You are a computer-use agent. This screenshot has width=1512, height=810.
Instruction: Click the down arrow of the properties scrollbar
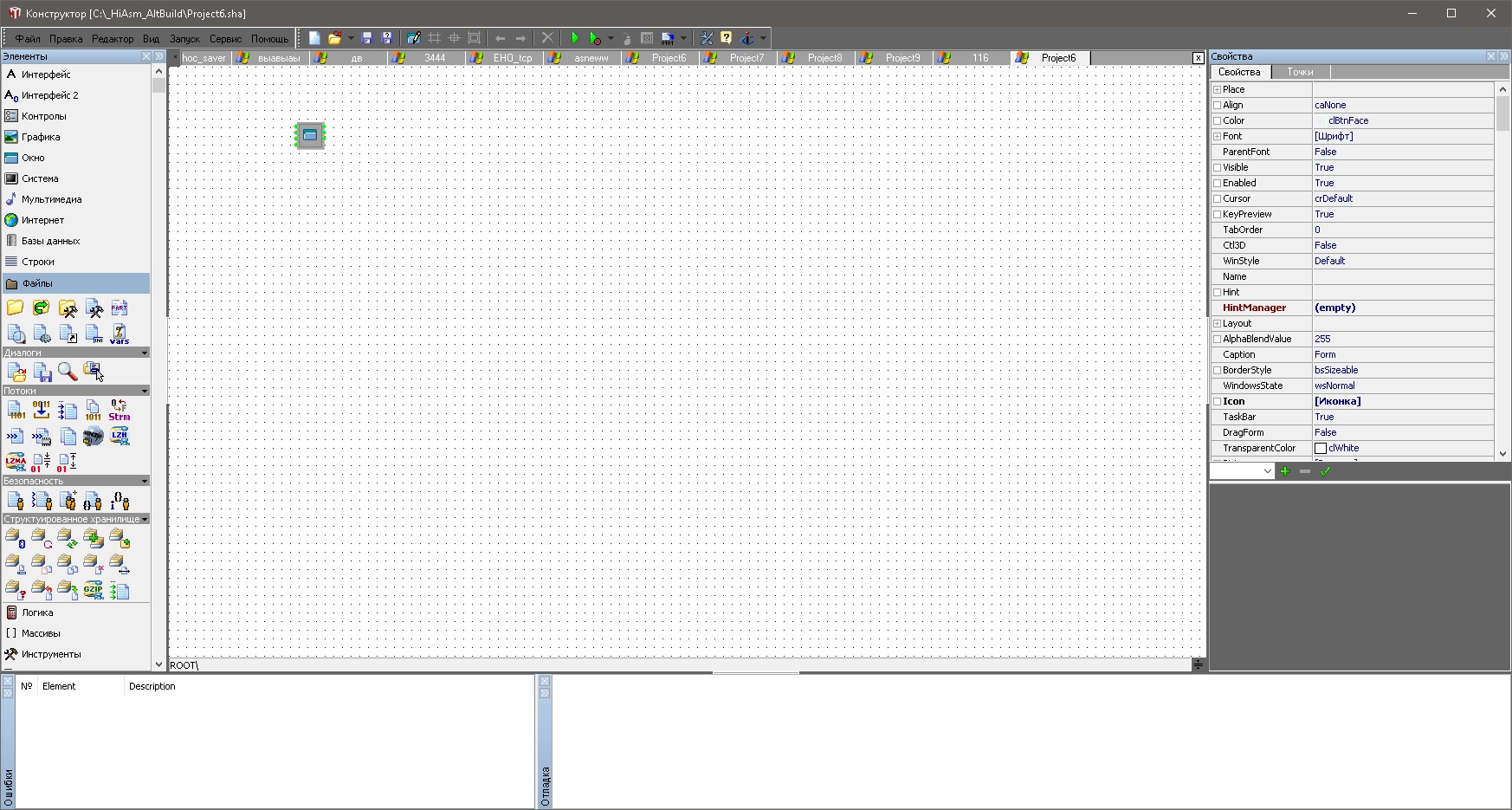[1502, 453]
